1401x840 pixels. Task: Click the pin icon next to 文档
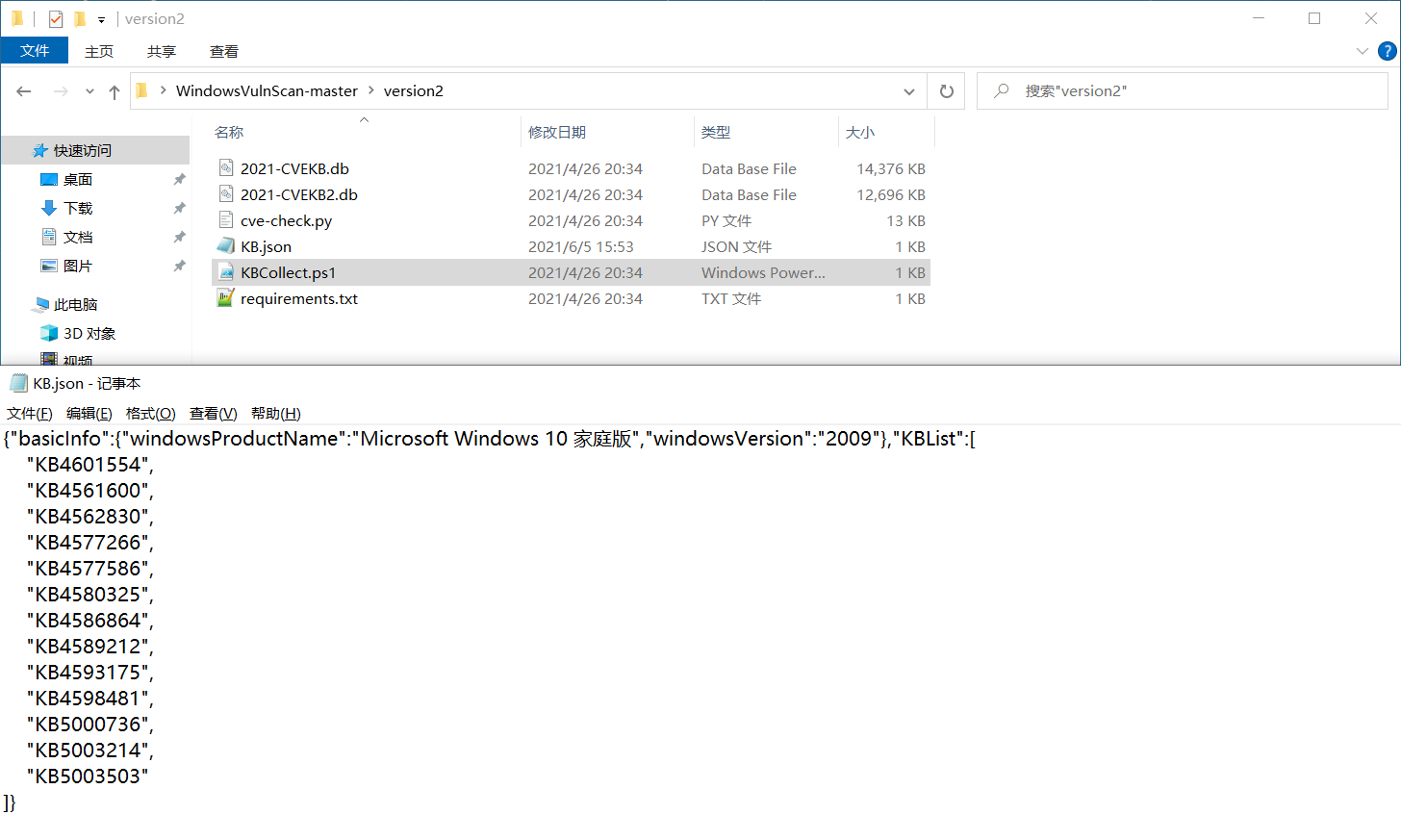coord(179,237)
